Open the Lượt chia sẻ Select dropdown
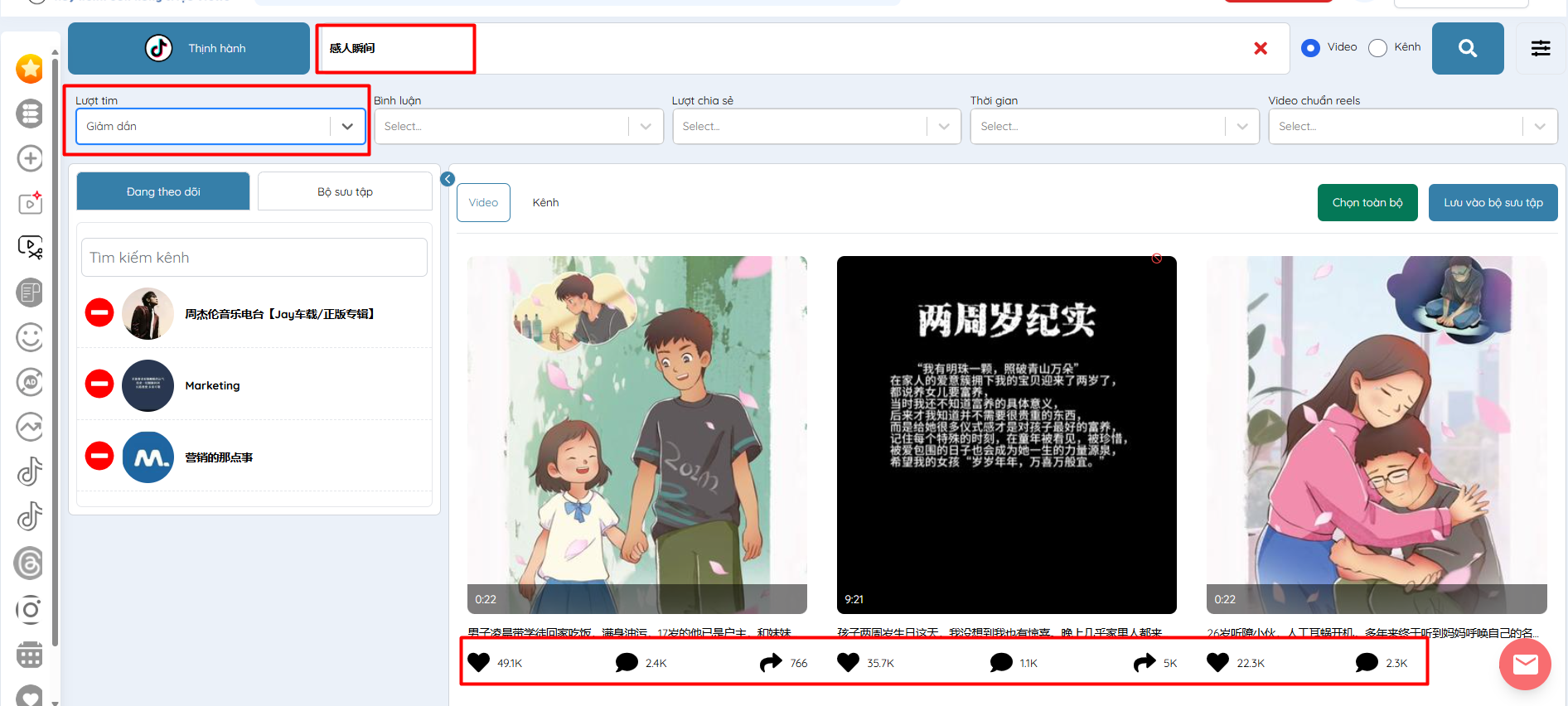Image resolution: width=1568 pixels, height=706 pixels. point(816,126)
